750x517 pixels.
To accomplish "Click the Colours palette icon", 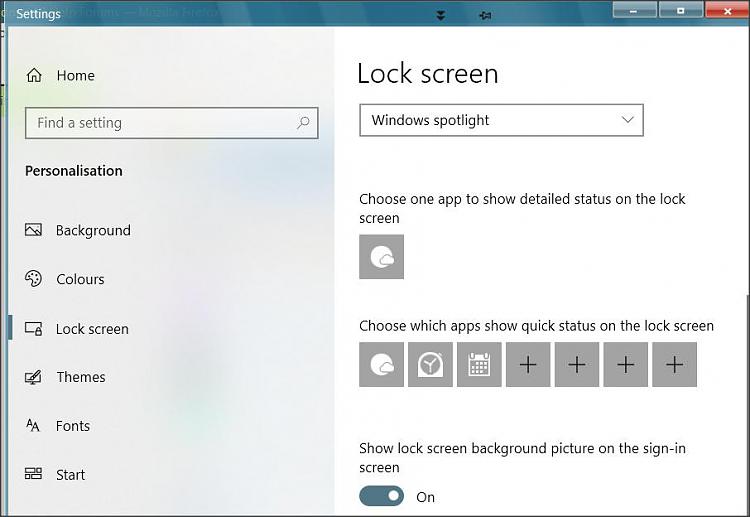I will (x=33, y=279).
